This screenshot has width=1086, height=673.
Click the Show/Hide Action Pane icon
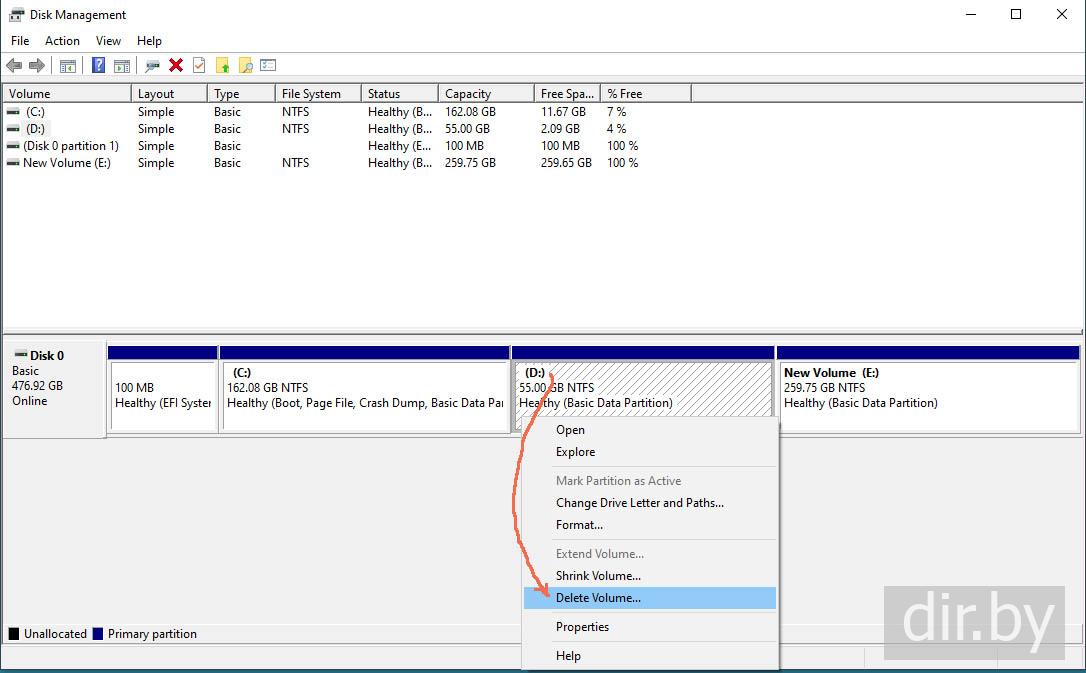pos(121,66)
